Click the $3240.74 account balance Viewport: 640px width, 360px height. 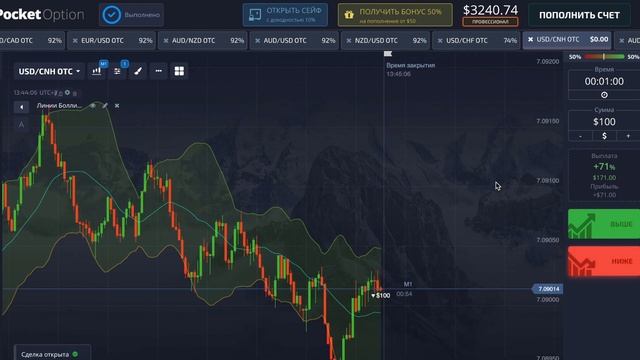[x=490, y=10]
